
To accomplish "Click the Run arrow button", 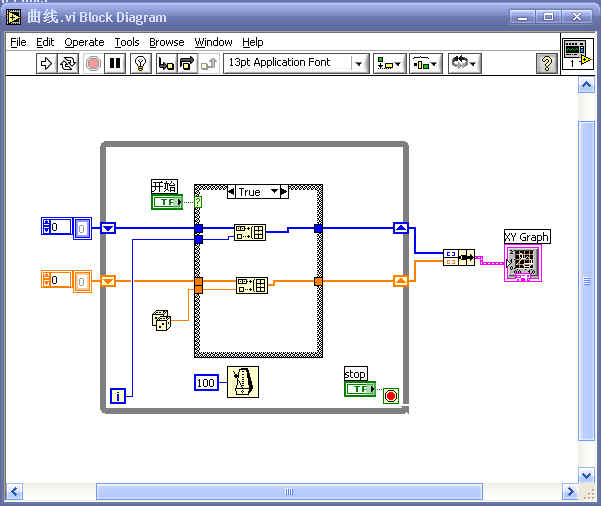I will (x=46, y=64).
